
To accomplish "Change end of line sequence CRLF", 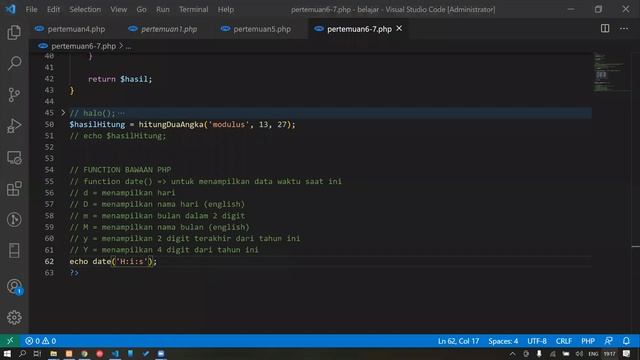I will 564,341.
